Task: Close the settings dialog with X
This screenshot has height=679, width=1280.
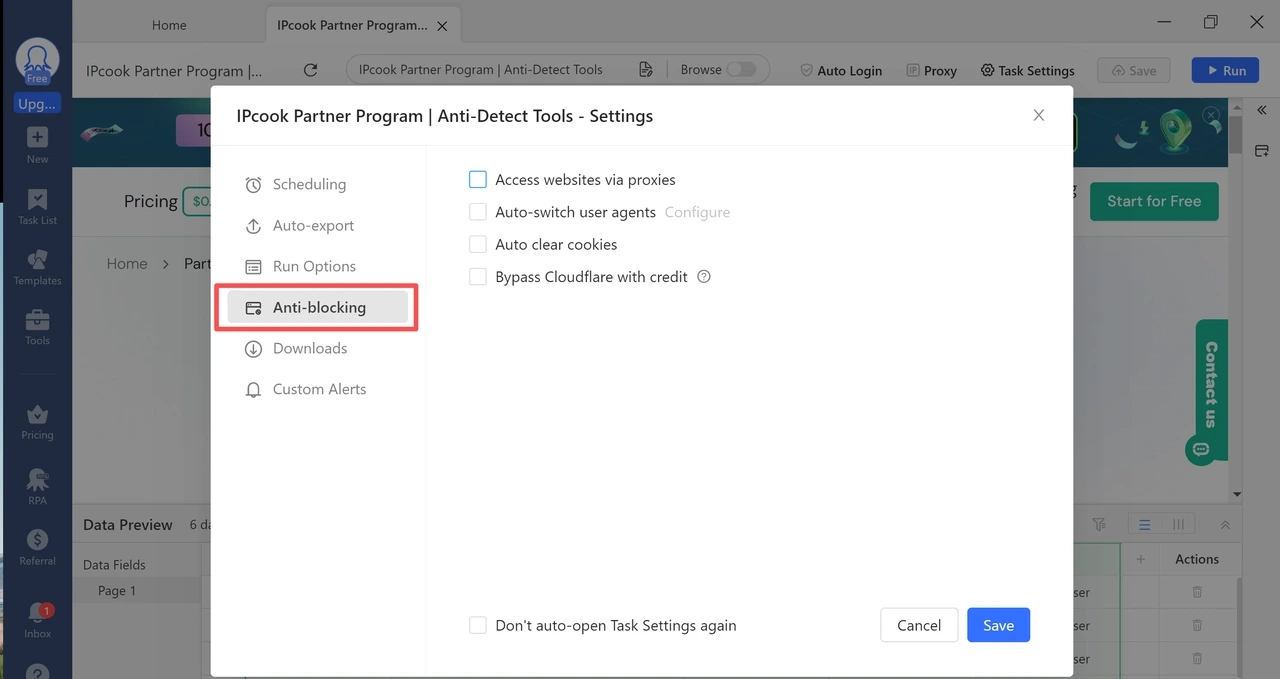Action: (x=1038, y=115)
